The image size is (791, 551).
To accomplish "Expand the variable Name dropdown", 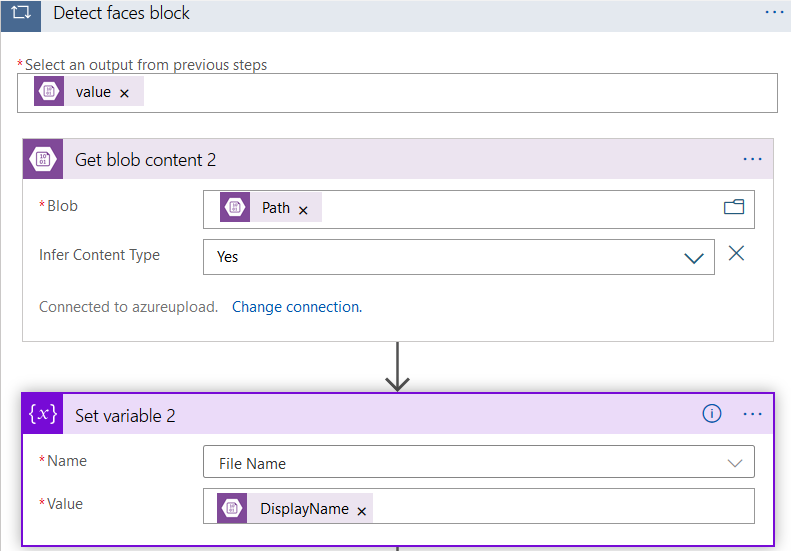I will (x=735, y=463).
